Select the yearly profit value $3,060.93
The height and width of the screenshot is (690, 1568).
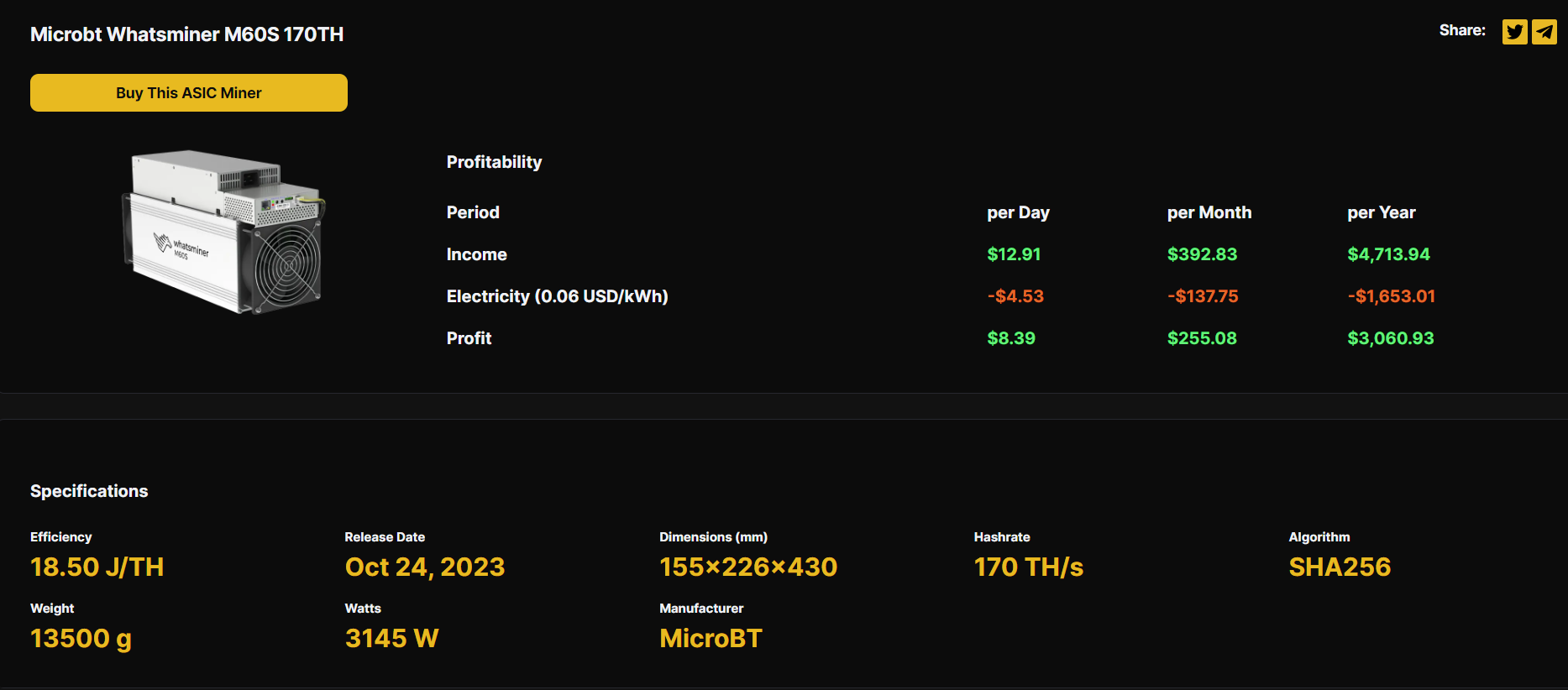pyautogui.click(x=1391, y=338)
